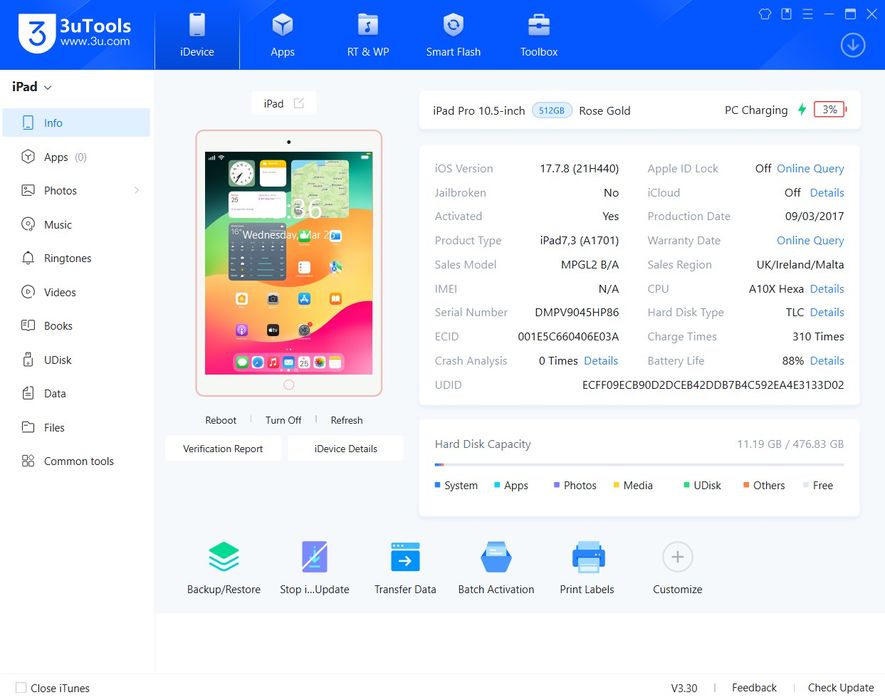Click the Reboot button
Image resolution: width=885 pixels, height=700 pixels.
coord(221,420)
